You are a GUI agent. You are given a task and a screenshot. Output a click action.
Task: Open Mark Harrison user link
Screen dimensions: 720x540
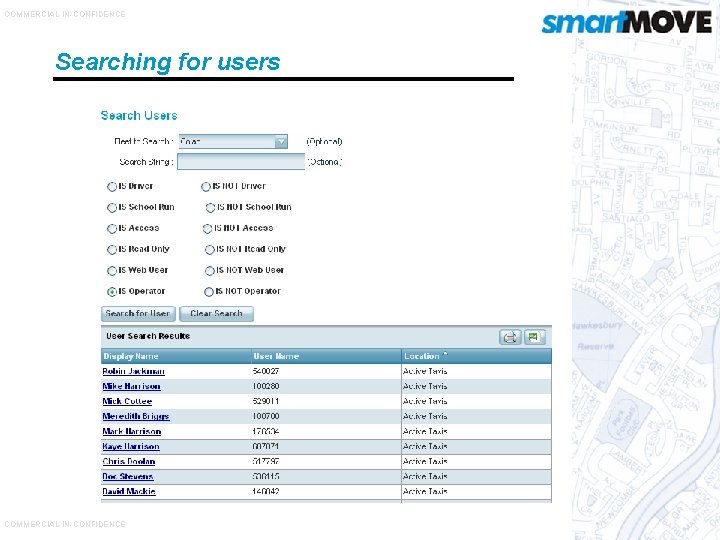(132, 432)
